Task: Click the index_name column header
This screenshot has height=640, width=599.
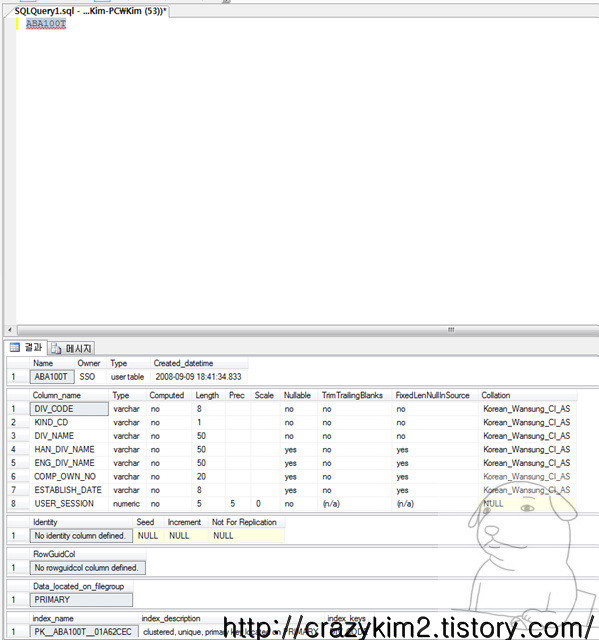Action: 83,618
